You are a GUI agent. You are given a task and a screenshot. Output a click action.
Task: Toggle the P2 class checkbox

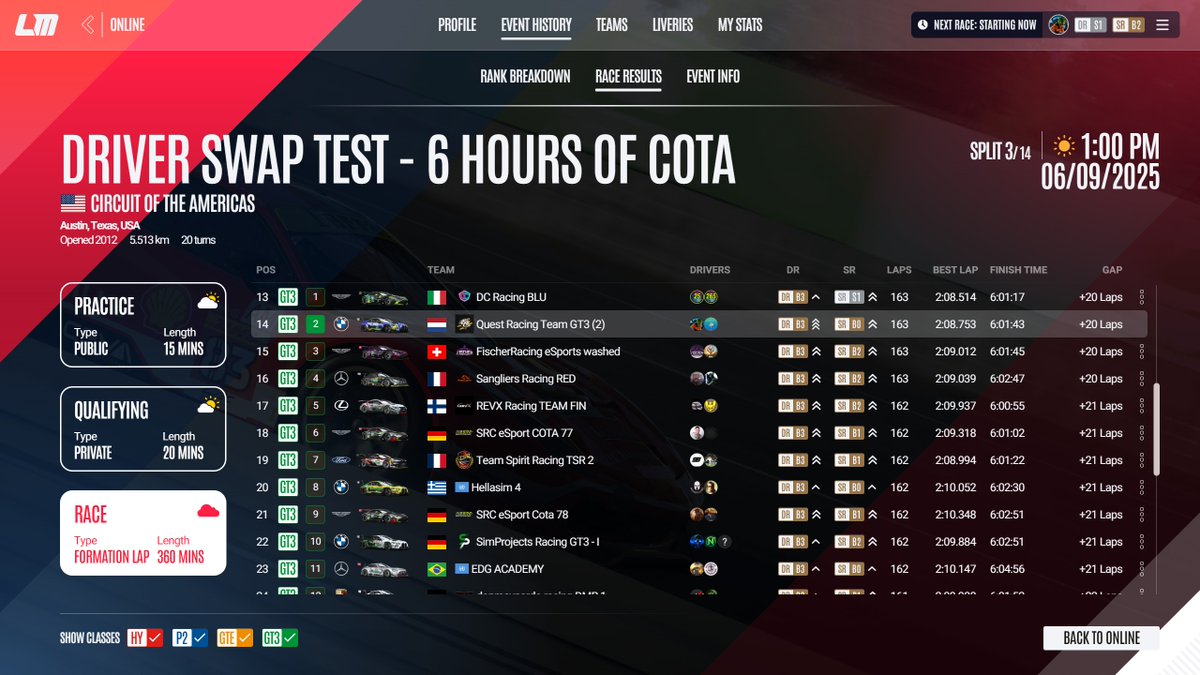tap(190, 638)
